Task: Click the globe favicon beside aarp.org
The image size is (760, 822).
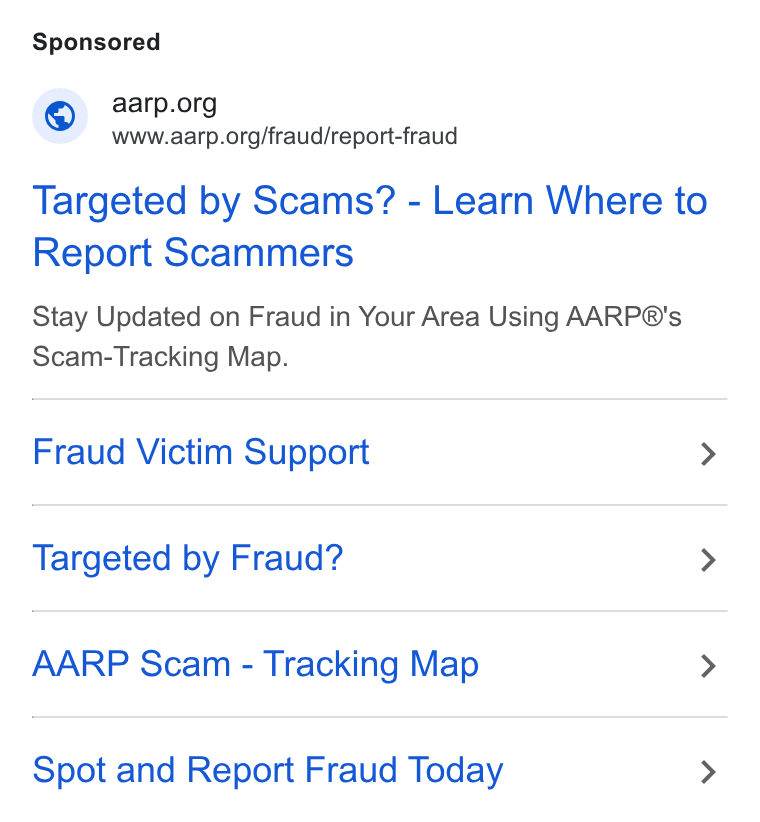Action: pos(60,116)
